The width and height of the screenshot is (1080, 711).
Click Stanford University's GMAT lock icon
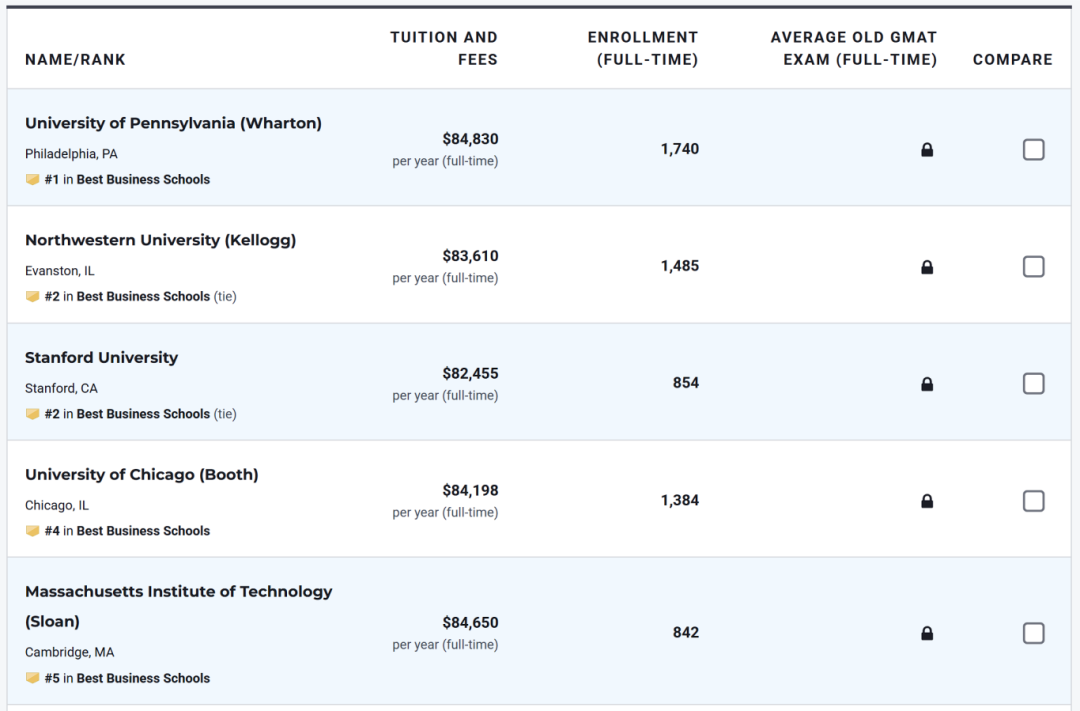coord(927,384)
